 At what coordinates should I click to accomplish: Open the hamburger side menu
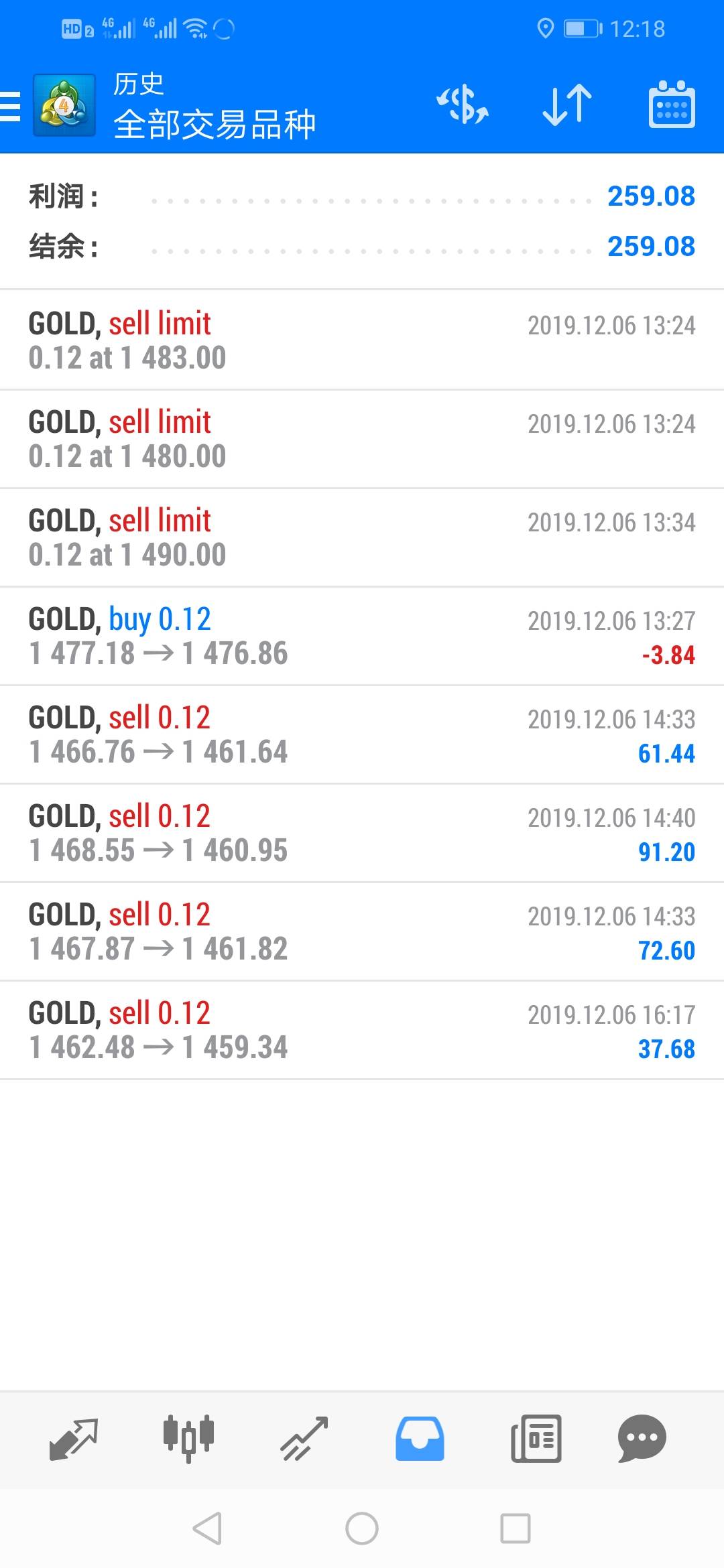click(x=11, y=106)
